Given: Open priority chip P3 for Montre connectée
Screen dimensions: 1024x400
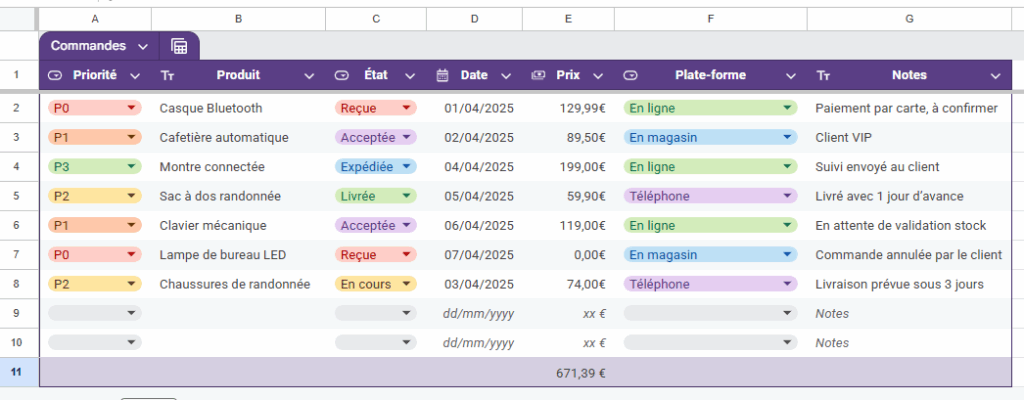Looking at the screenshot, I should 95,167.
